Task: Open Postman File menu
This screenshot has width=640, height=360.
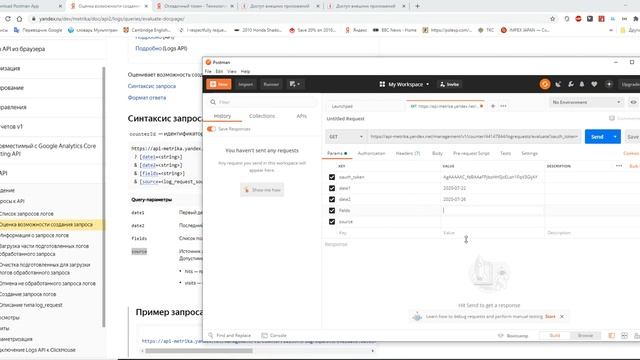Action: coord(208,71)
